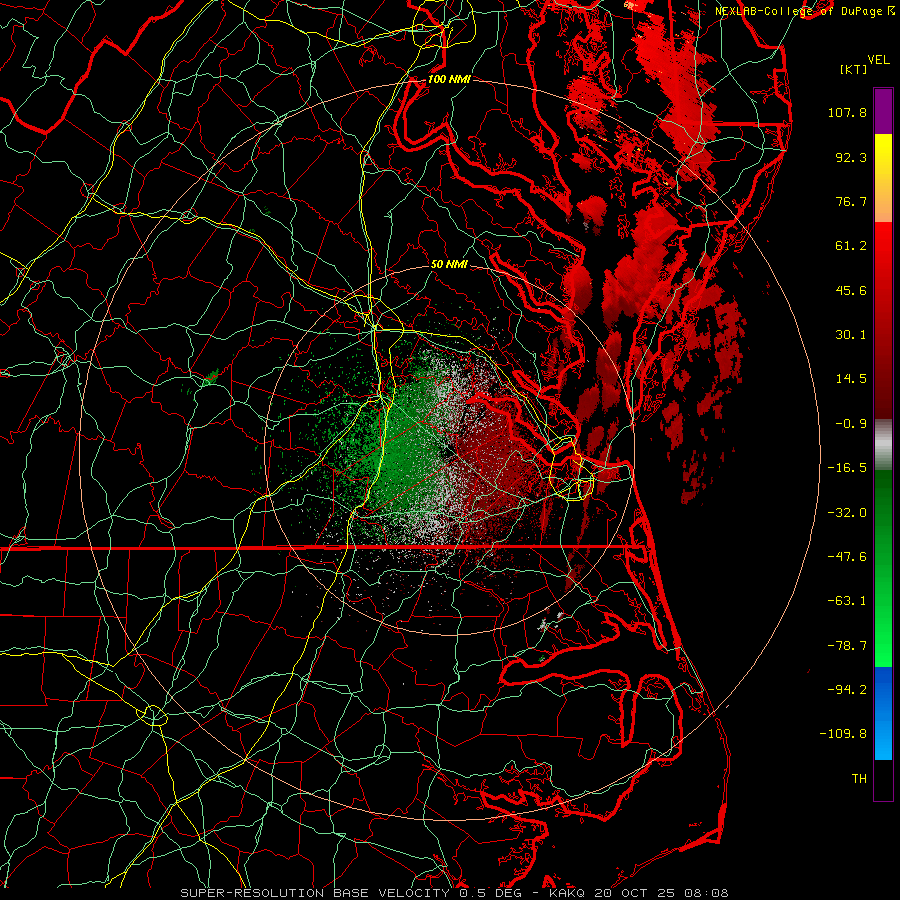Image resolution: width=900 pixels, height=900 pixels.
Task: Click the -32.0 velocity scale value
Action: (x=847, y=513)
